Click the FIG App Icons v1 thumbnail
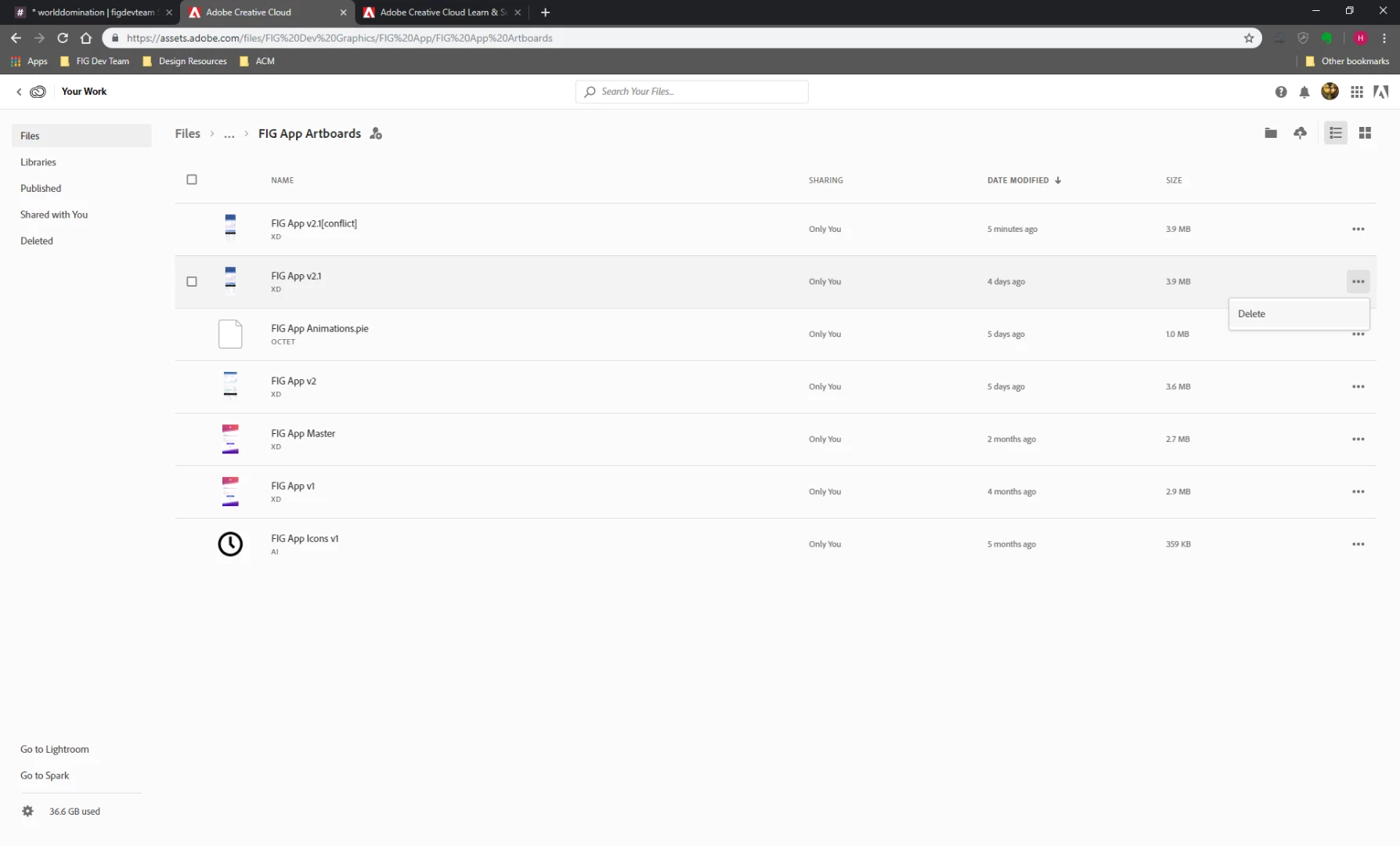1400x846 pixels. [230, 544]
